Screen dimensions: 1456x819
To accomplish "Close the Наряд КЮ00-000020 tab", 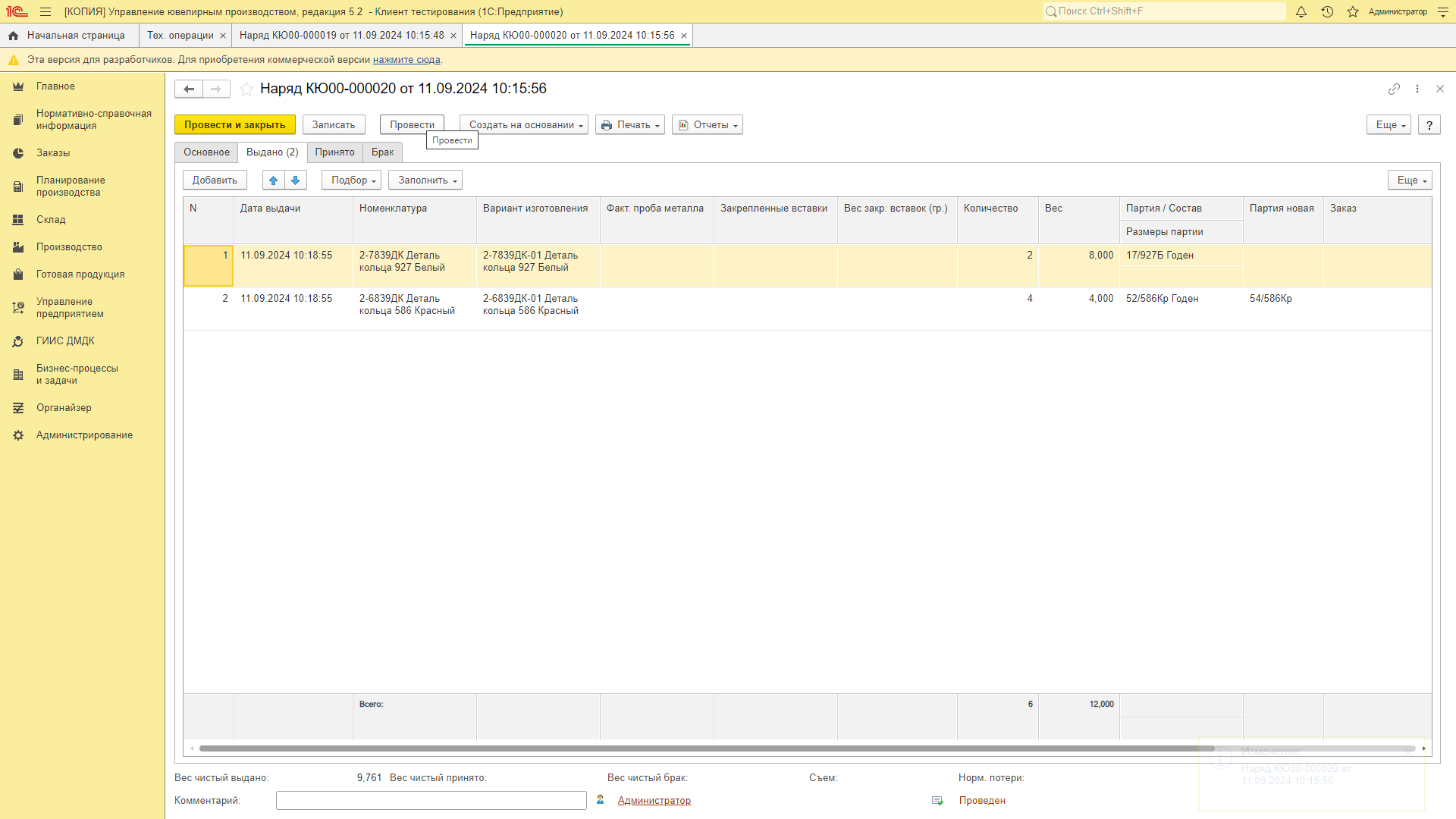I will pos(684,36).
